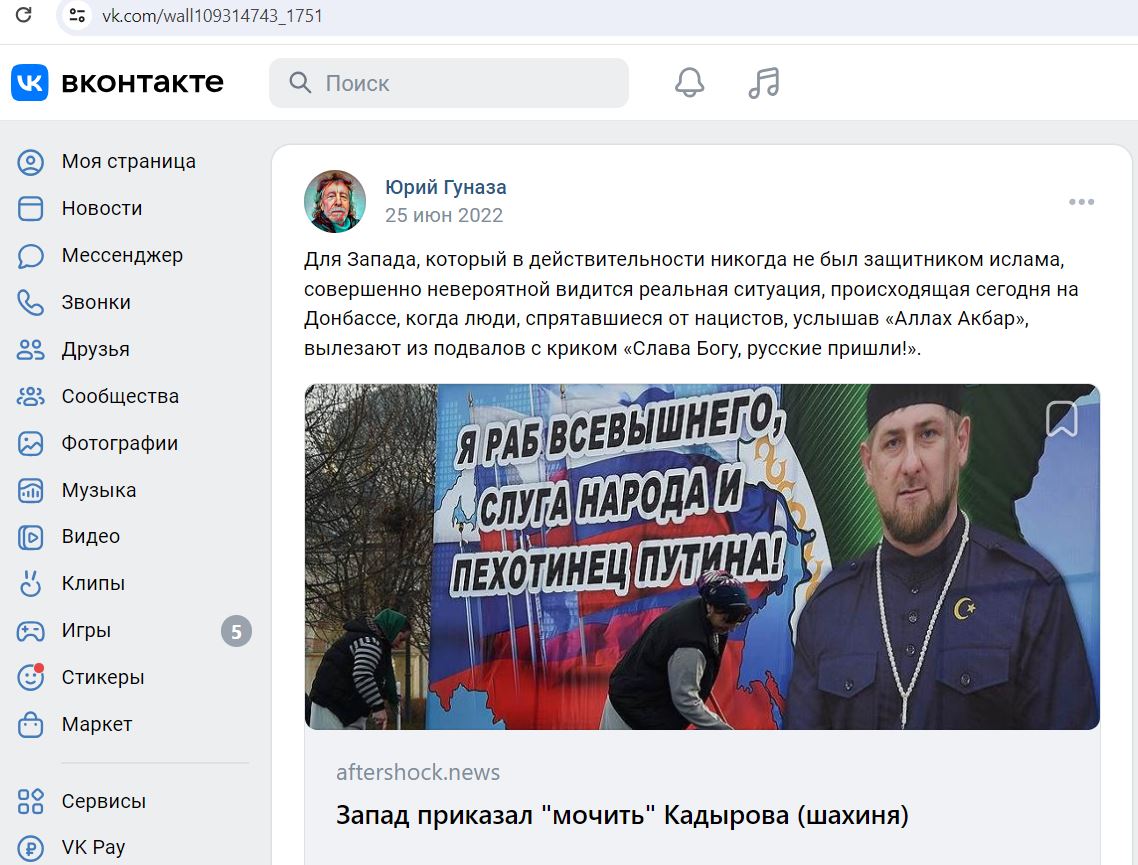Open author link Юрий Гуназа

[x=445, y=187]
